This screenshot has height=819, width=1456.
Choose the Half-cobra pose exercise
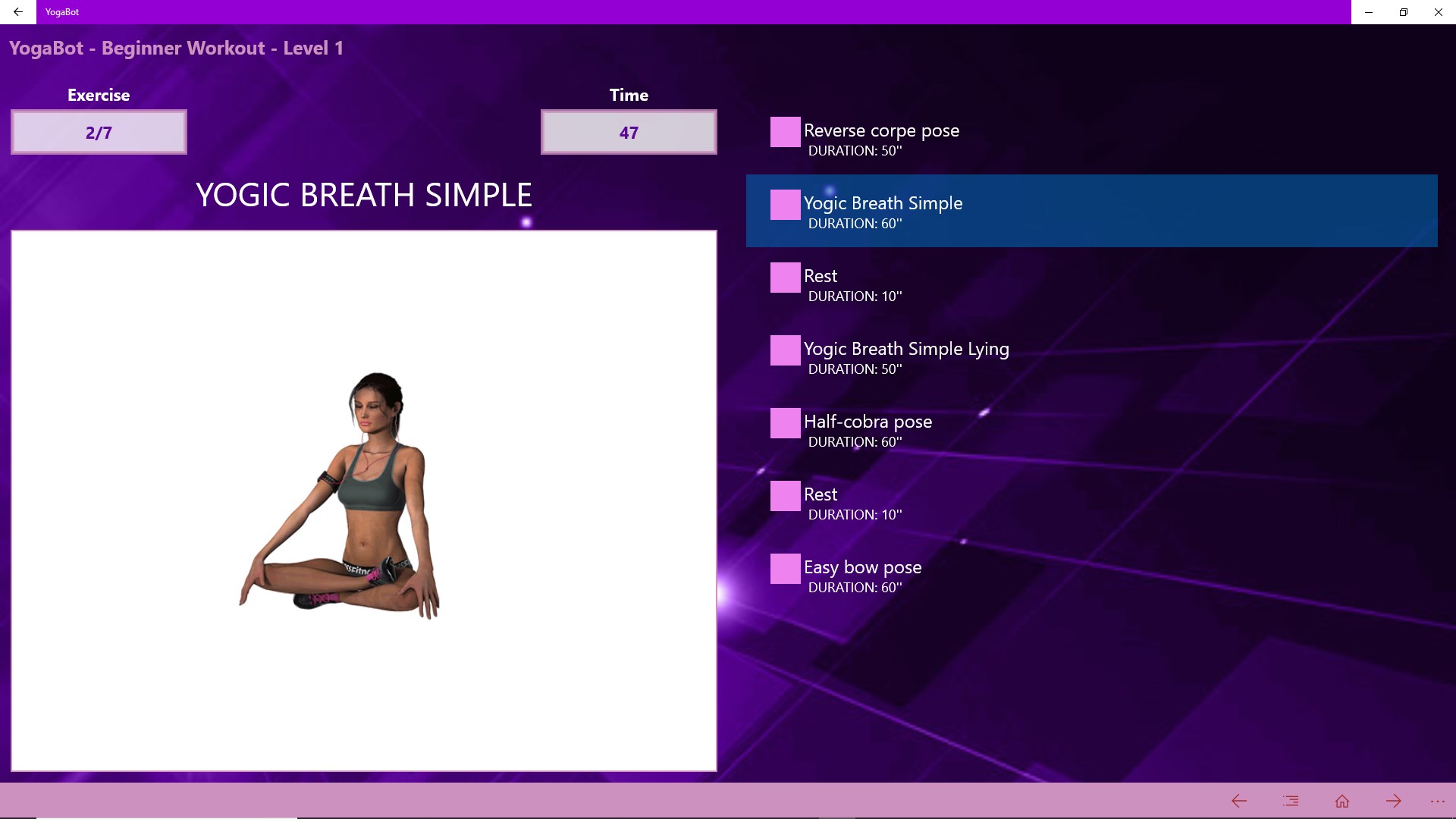pos(868,422)
